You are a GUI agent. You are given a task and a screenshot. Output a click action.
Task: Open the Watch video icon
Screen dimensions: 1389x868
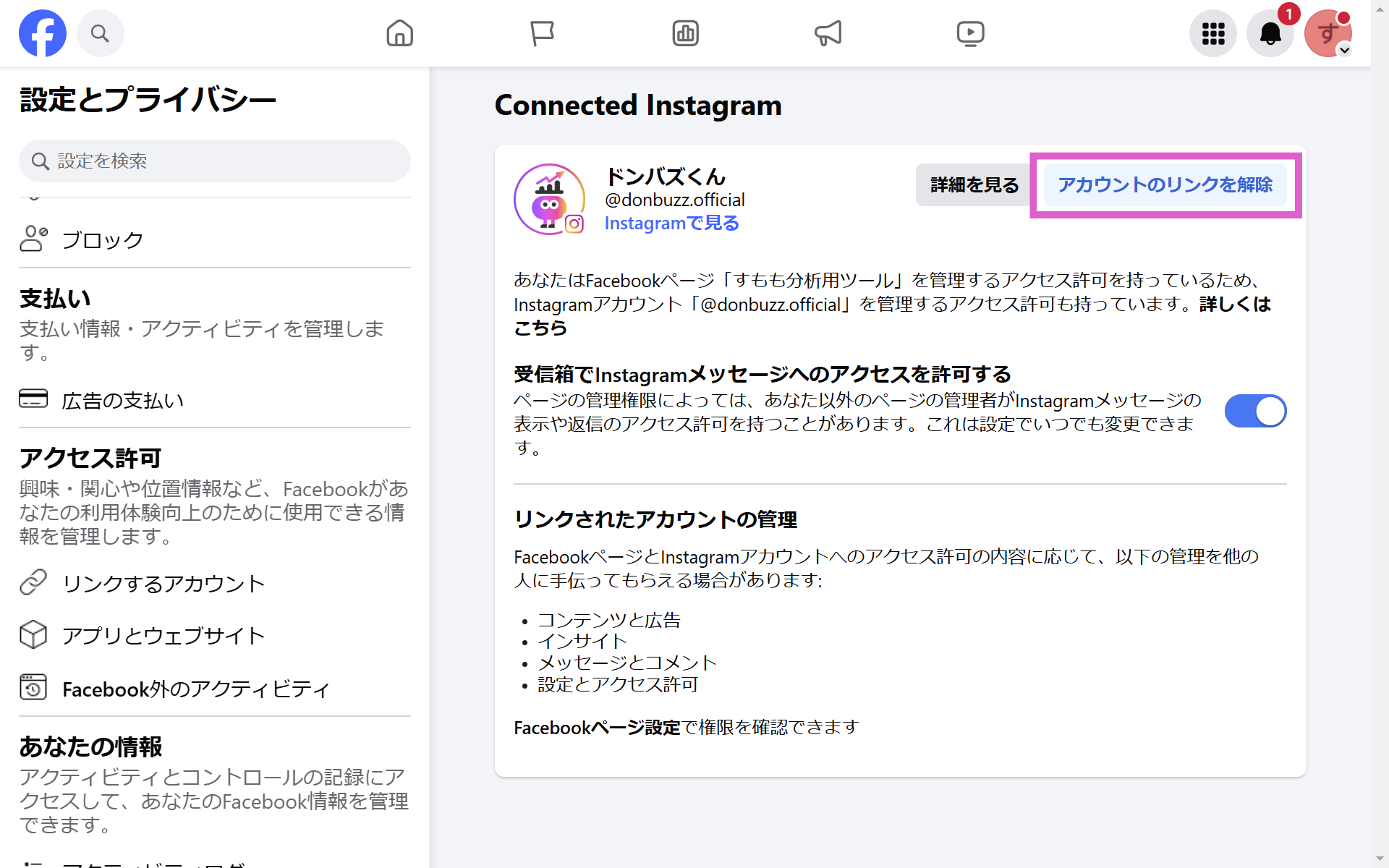970,33
